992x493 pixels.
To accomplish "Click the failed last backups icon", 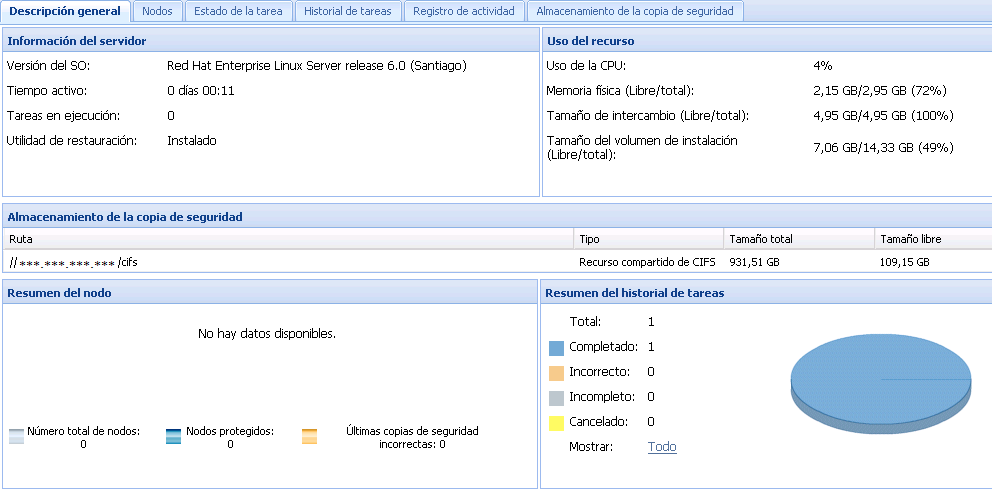I will [309, 436].
